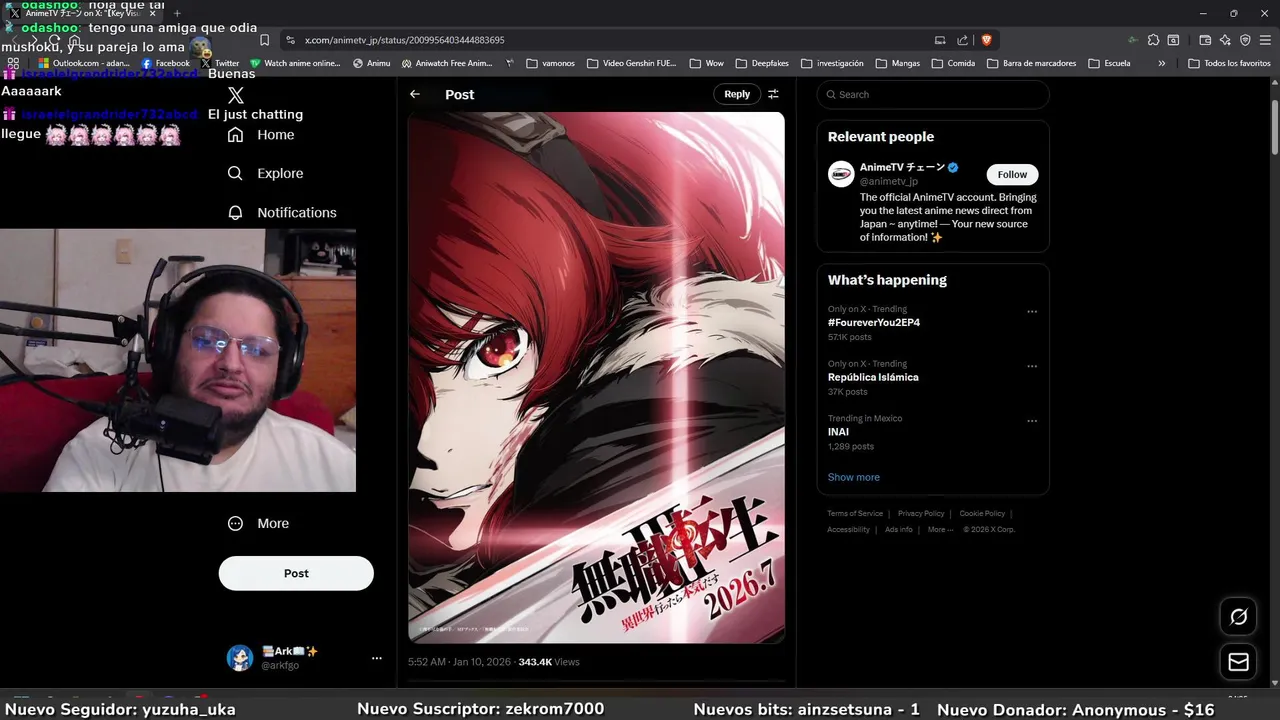Open the Brave Shields lion icon
This screenshot has height=720, width=1280.
(986, 40)
